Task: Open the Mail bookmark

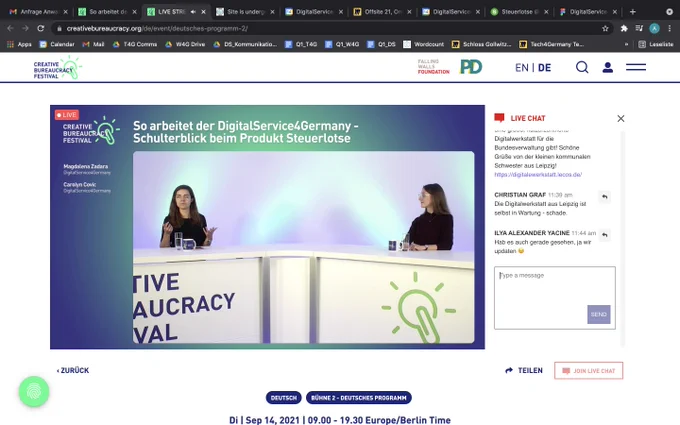Action: click(x=94, y=44)
